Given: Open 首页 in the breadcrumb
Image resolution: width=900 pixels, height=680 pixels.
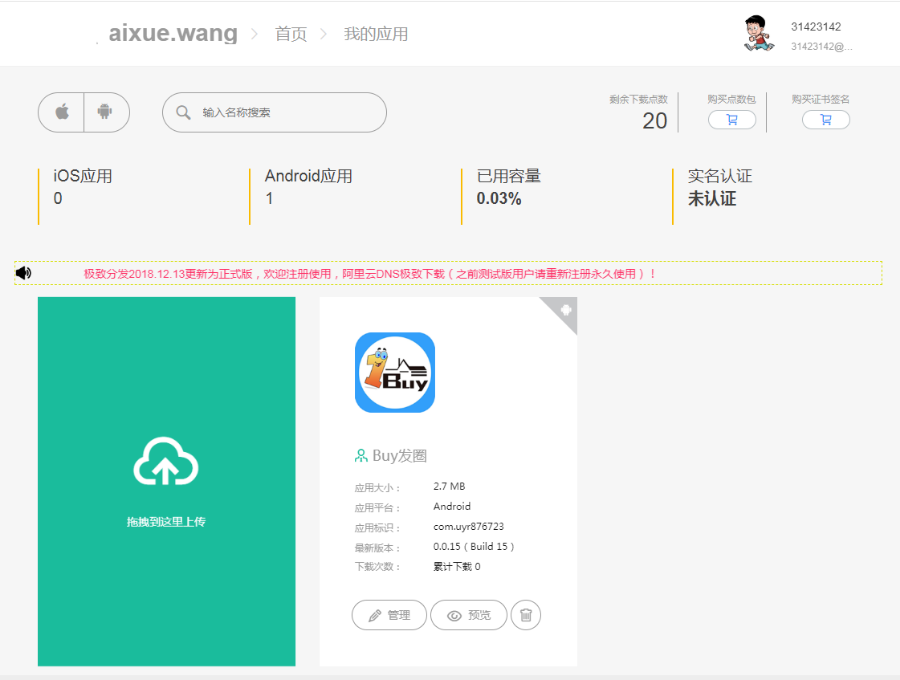Looking at the screenshot, I should [290, 33].
